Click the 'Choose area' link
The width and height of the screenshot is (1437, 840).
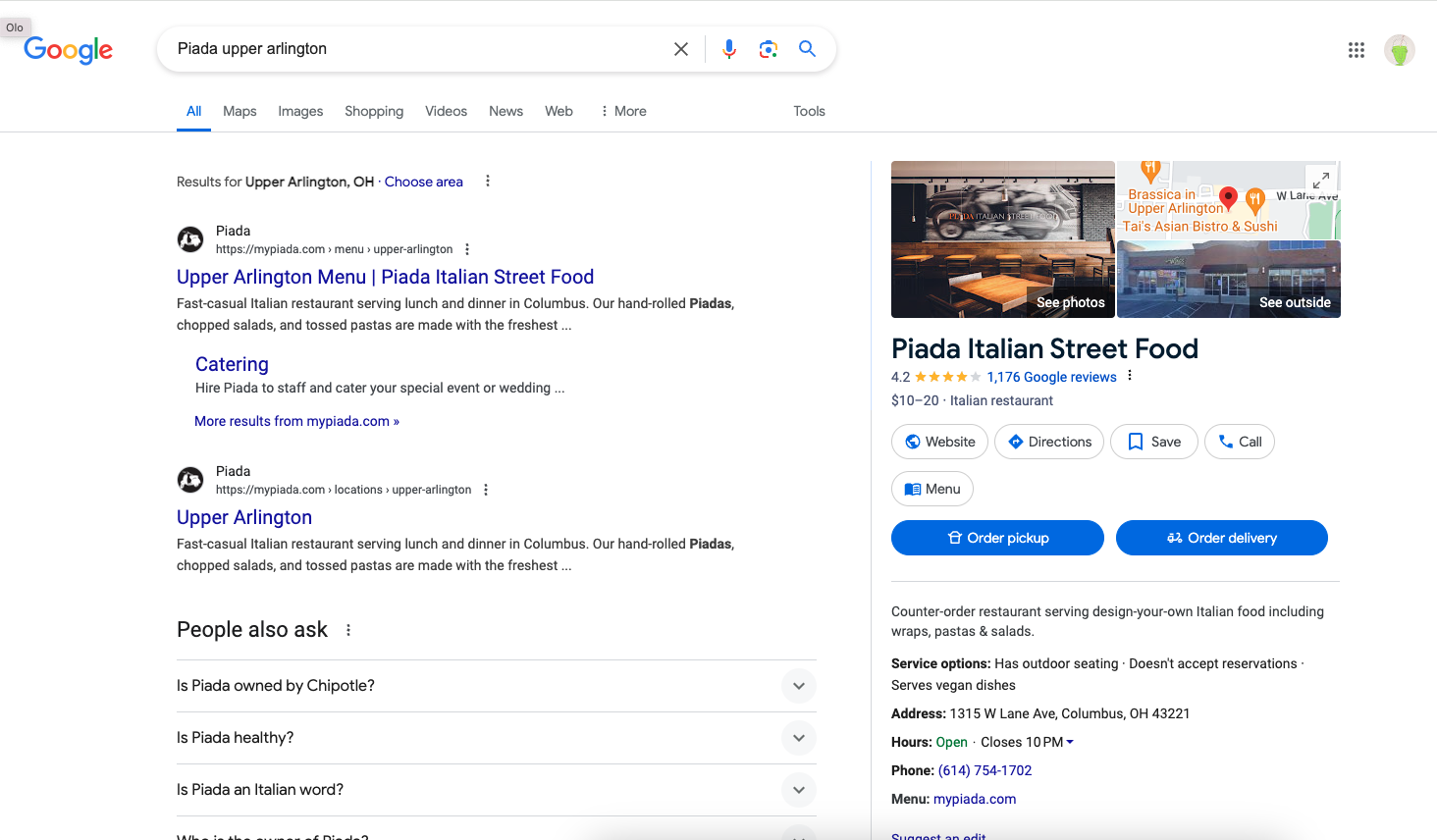click(424, 182)
